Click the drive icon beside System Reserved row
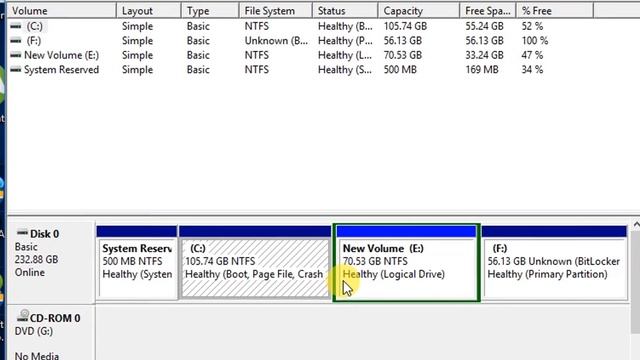This screenshot has width=640, height=360. [x=16, y=70]
